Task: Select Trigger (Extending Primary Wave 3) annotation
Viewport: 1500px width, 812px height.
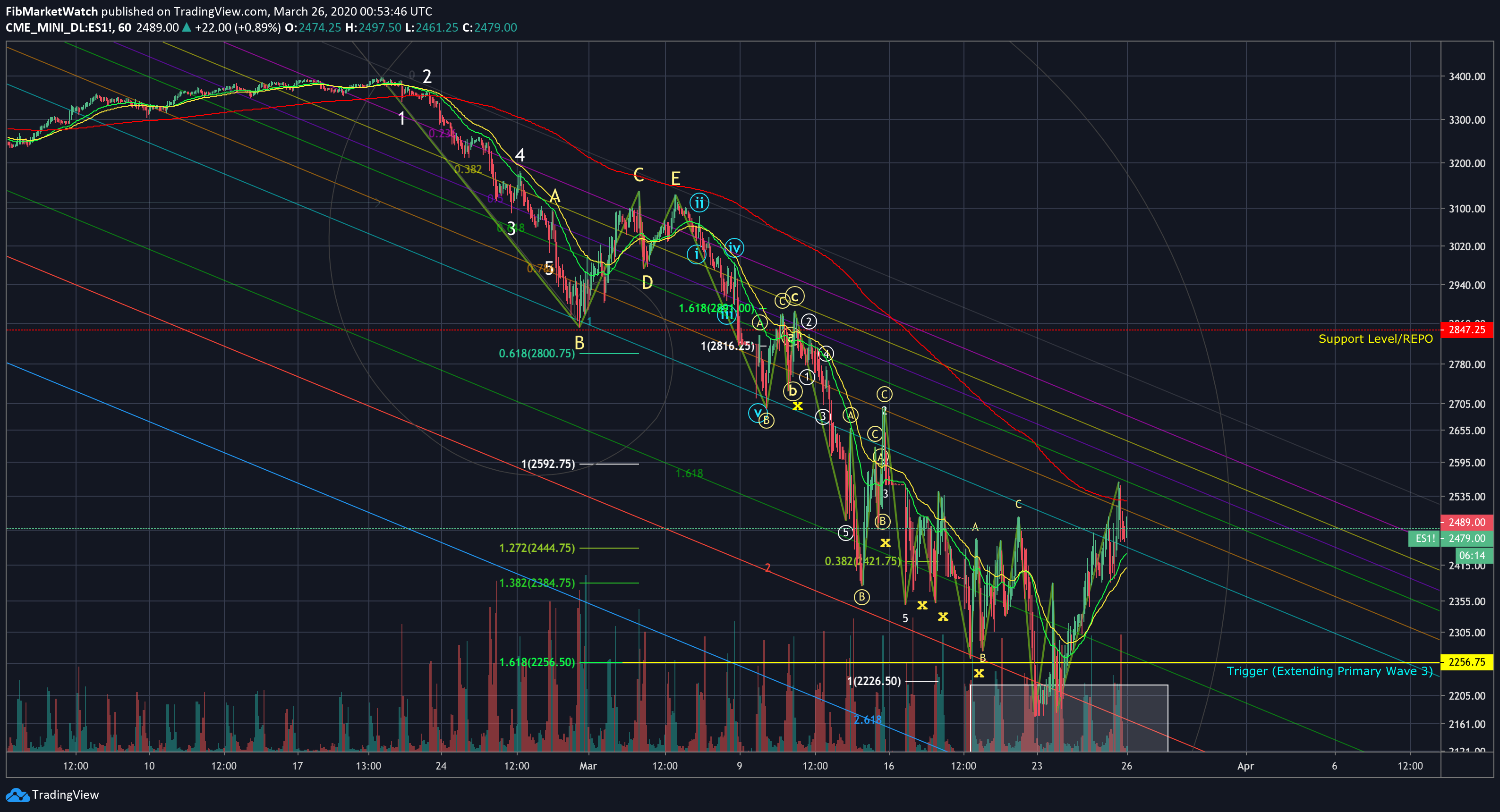Action: tap(1330, 671)
